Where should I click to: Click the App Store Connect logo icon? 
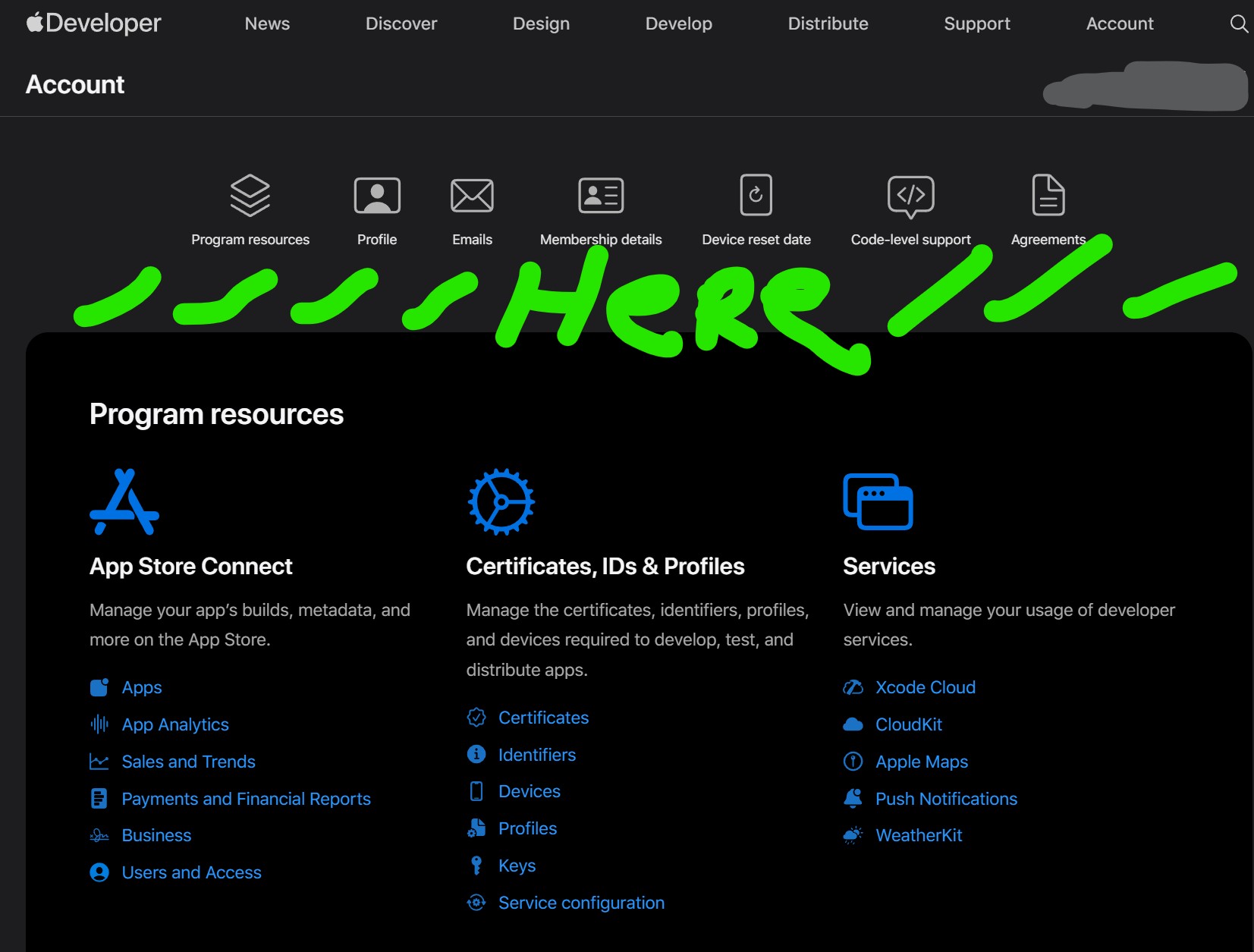(124, 502)
